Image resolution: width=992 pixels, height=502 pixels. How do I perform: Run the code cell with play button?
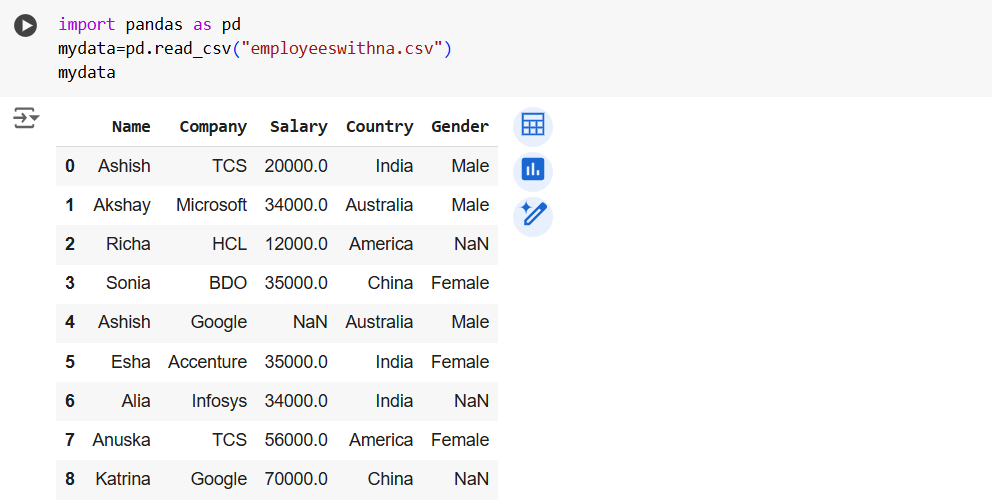click(x=25, y=26)
